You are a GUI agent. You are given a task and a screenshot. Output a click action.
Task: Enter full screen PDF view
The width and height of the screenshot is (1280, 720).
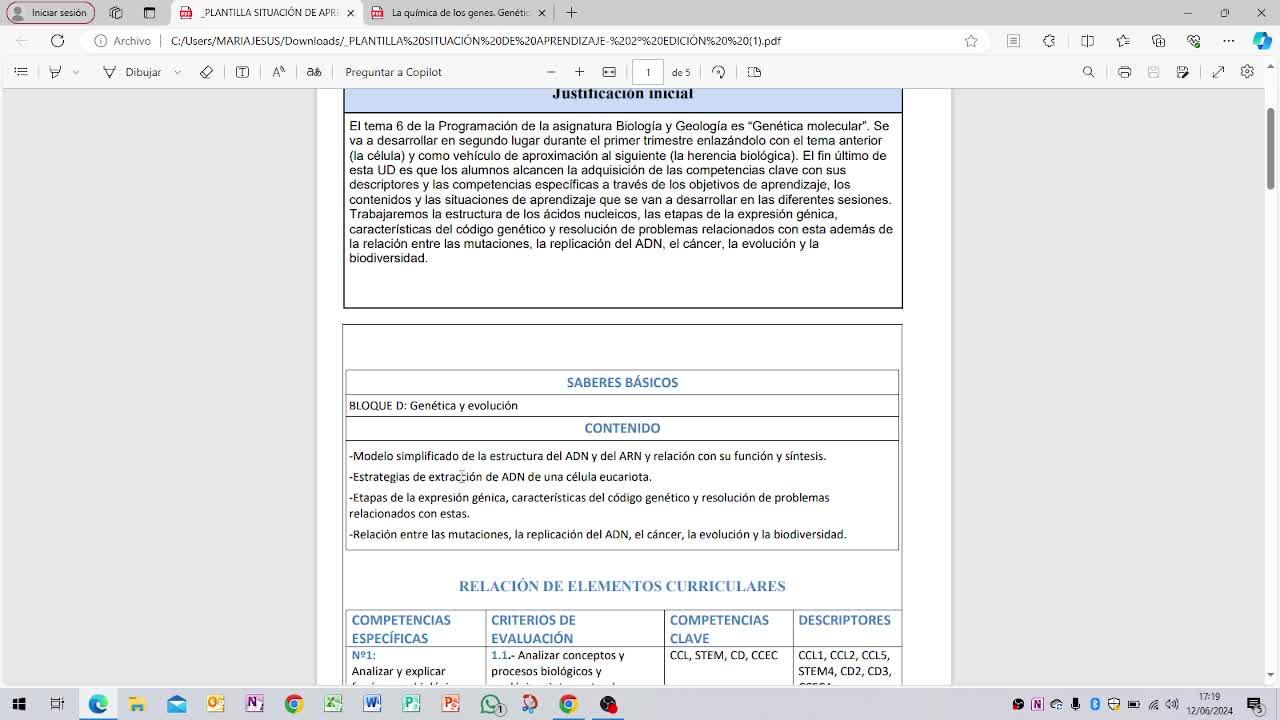(1218, 72)
